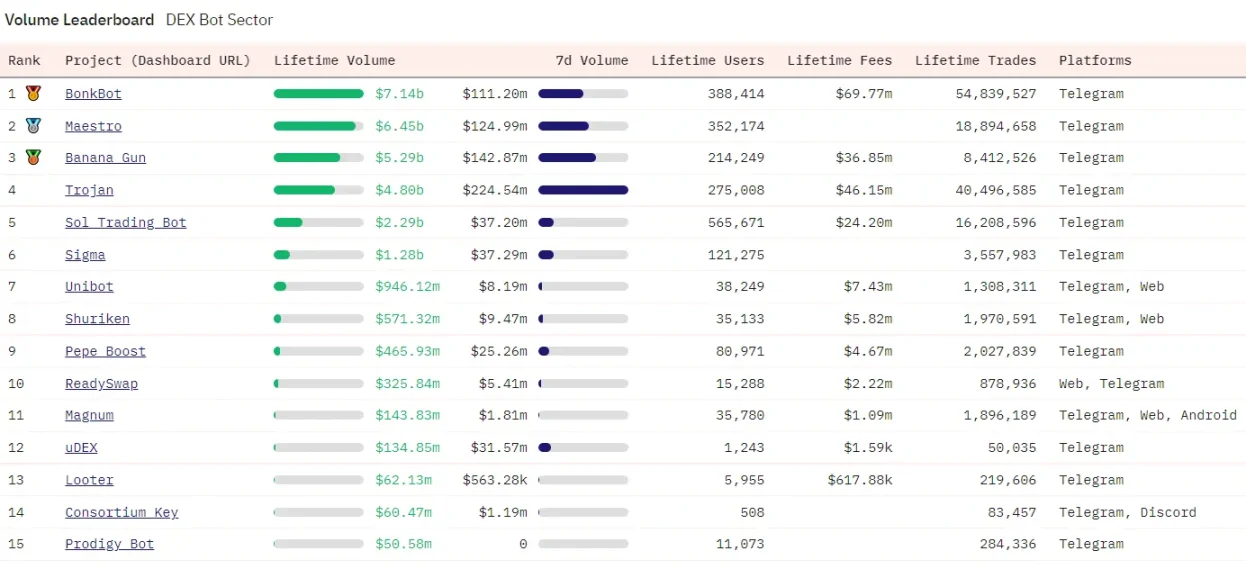
Task: Click Trojan's dark blue 7d volume bar
Action: tap(583, 190)
